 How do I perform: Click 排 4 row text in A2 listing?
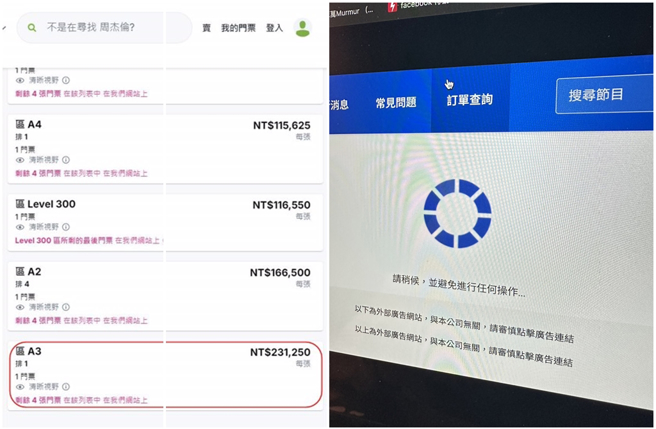(22, 284)
